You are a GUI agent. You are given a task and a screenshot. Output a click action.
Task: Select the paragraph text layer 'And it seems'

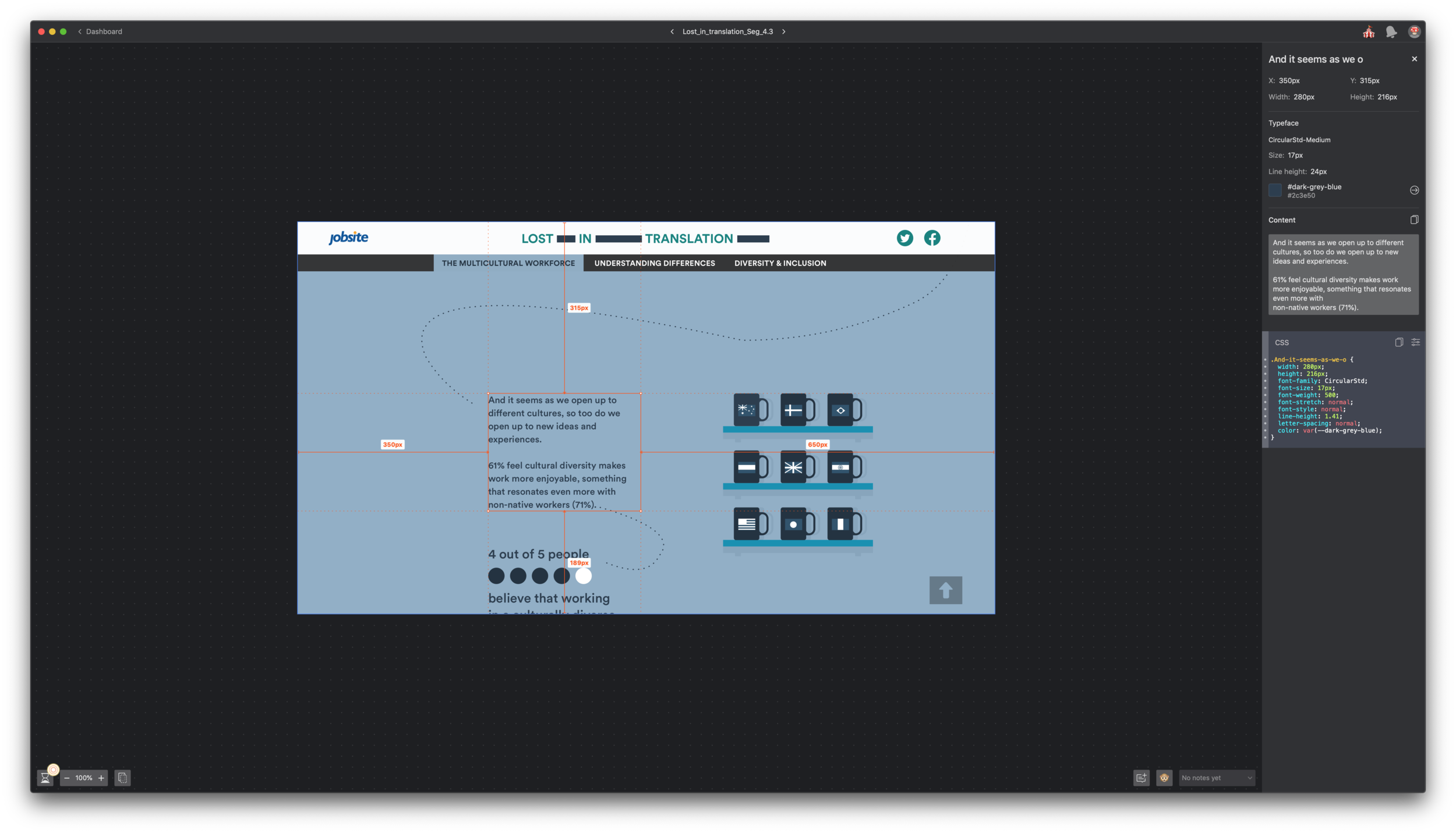(564, 452)
